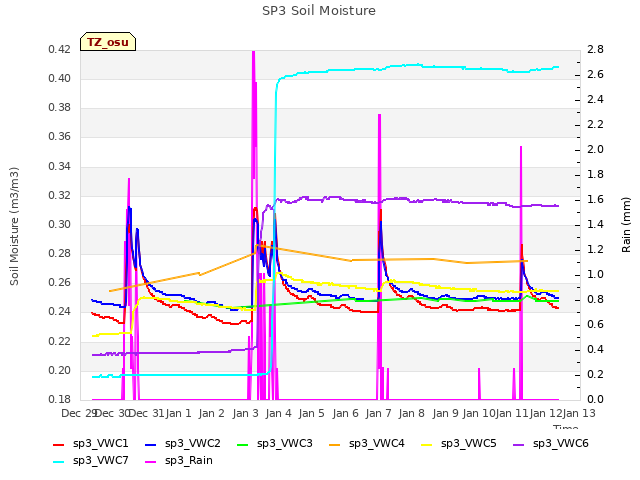Click the blue sp3_VWC2 legend swatch
The height and width of the screenshot is (480, 640).
coord(151,444)
